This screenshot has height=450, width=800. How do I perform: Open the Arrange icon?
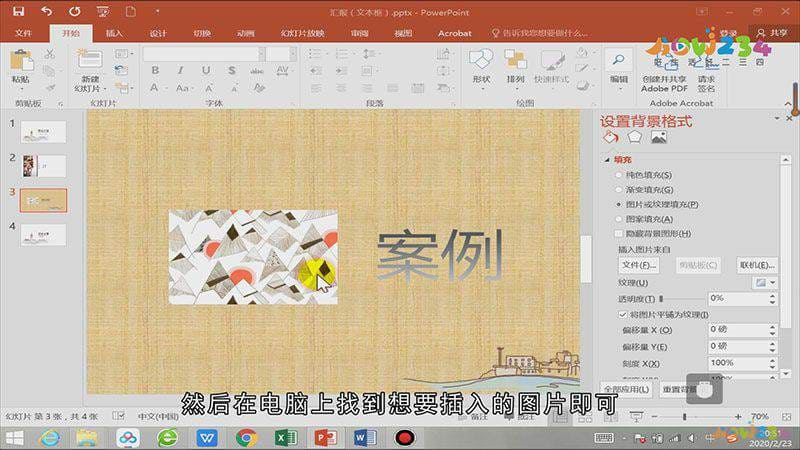[x=515, y=60]
